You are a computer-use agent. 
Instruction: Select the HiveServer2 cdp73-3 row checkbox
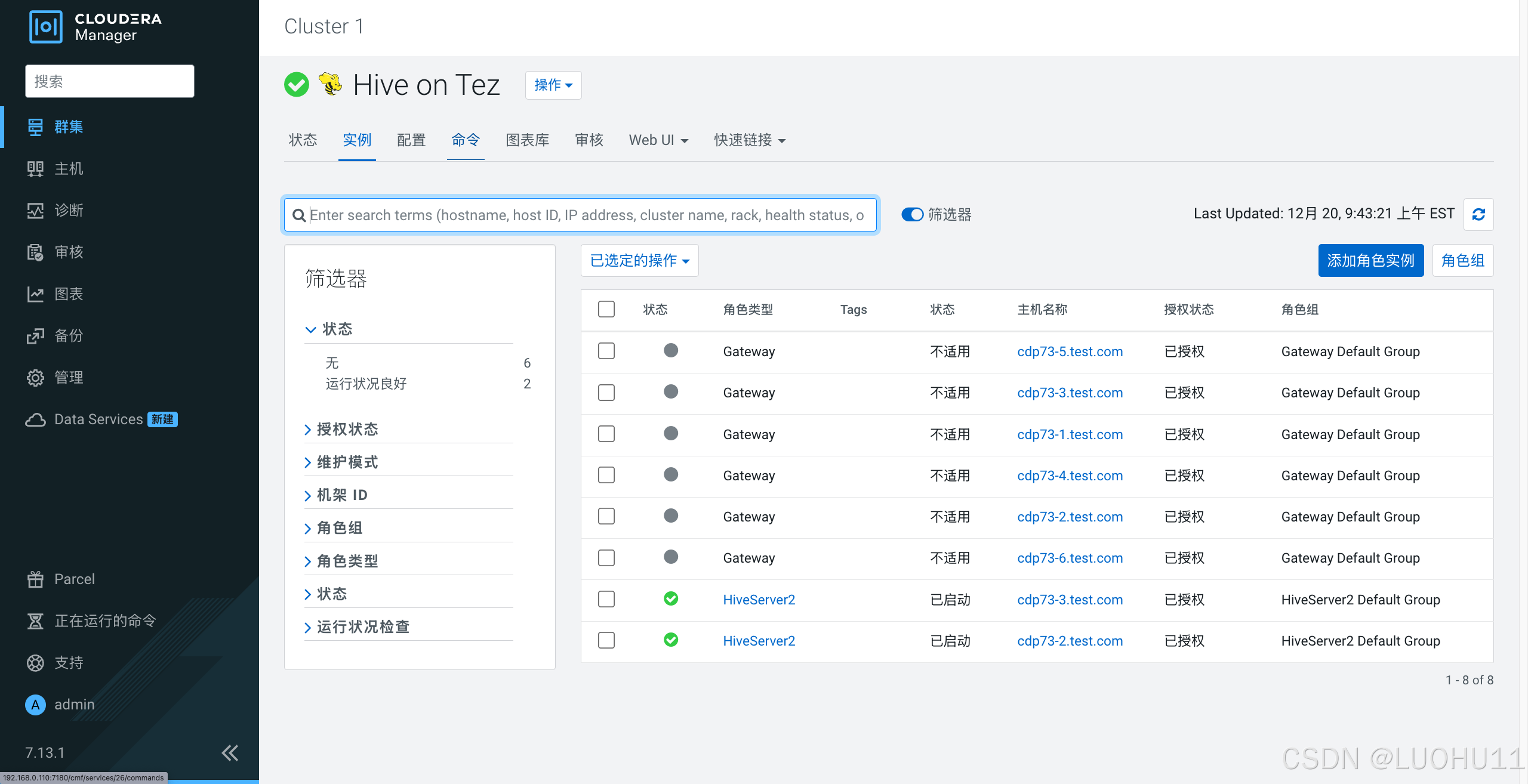coord(606,599)
